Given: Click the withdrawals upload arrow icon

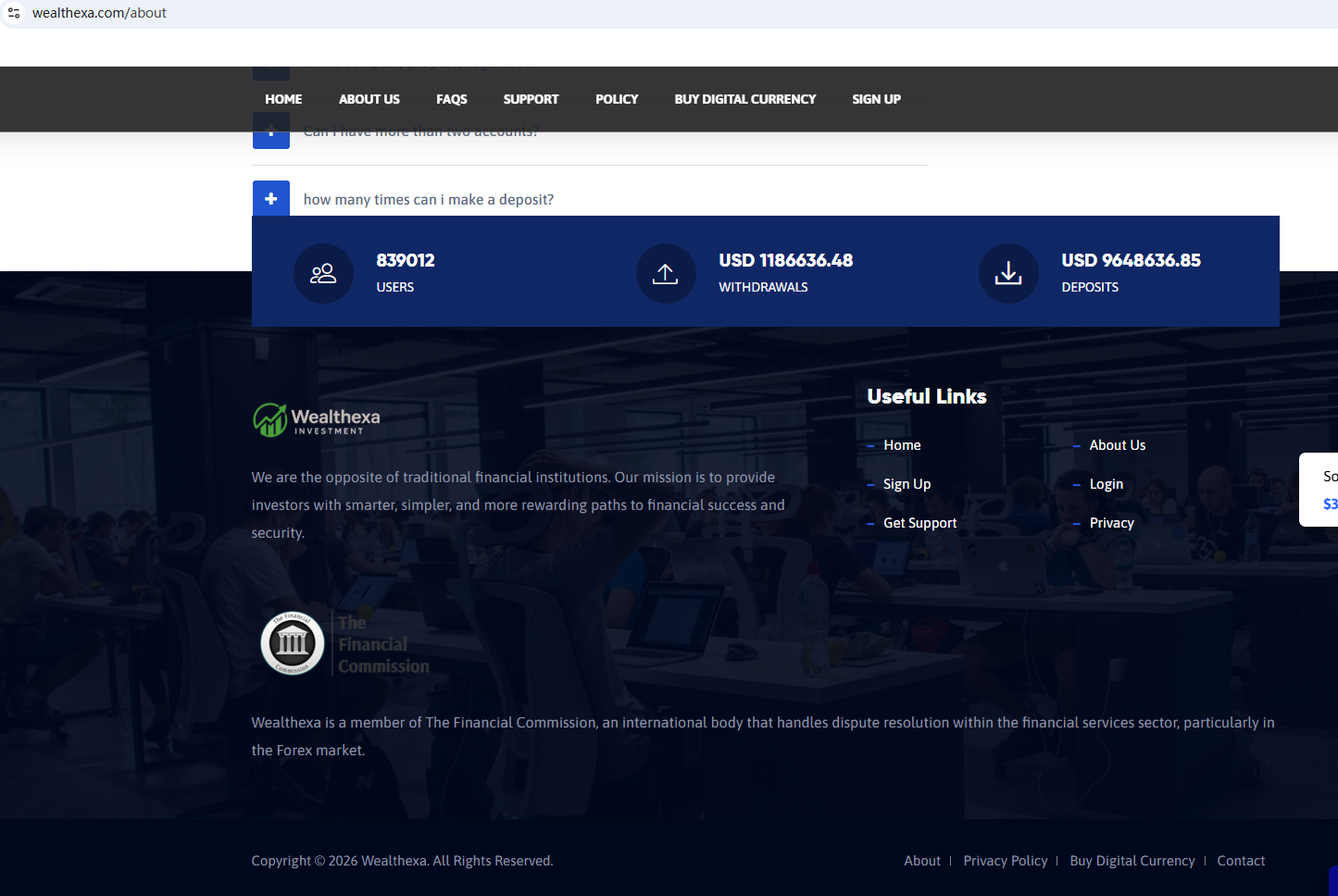Looking at the screenshot, I should click(665, 273).
